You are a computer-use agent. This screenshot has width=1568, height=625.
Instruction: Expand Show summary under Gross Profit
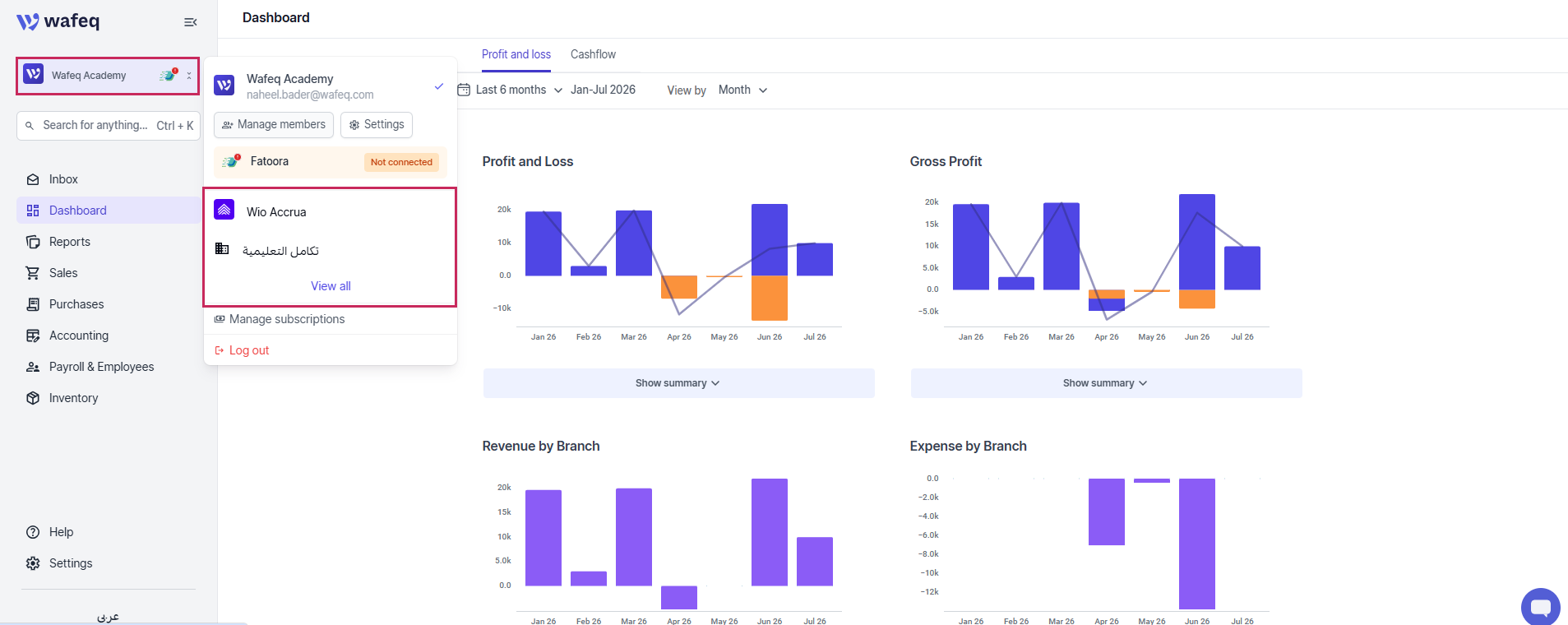[x=1106, y=383]
